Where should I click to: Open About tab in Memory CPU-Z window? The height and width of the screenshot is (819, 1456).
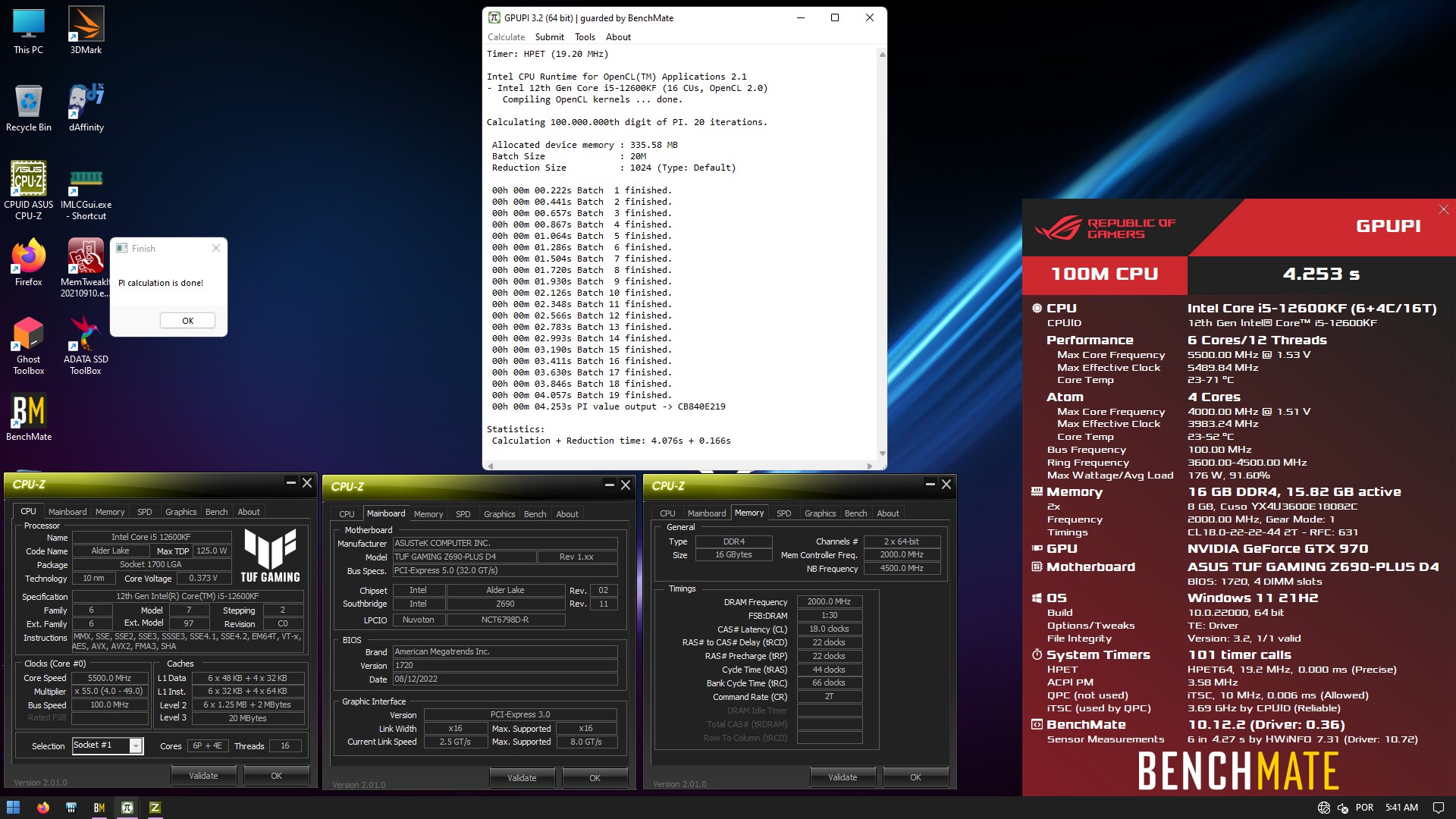coord(888,513)
